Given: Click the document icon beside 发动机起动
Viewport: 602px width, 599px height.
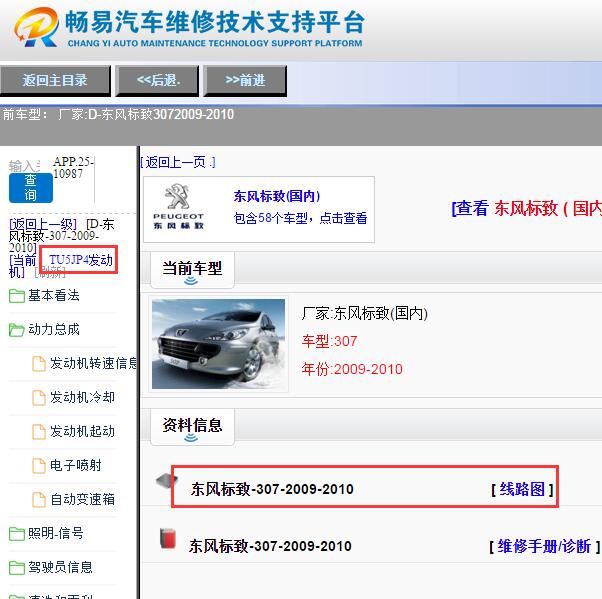Looking at the screenshot, I should coord(38,432).
